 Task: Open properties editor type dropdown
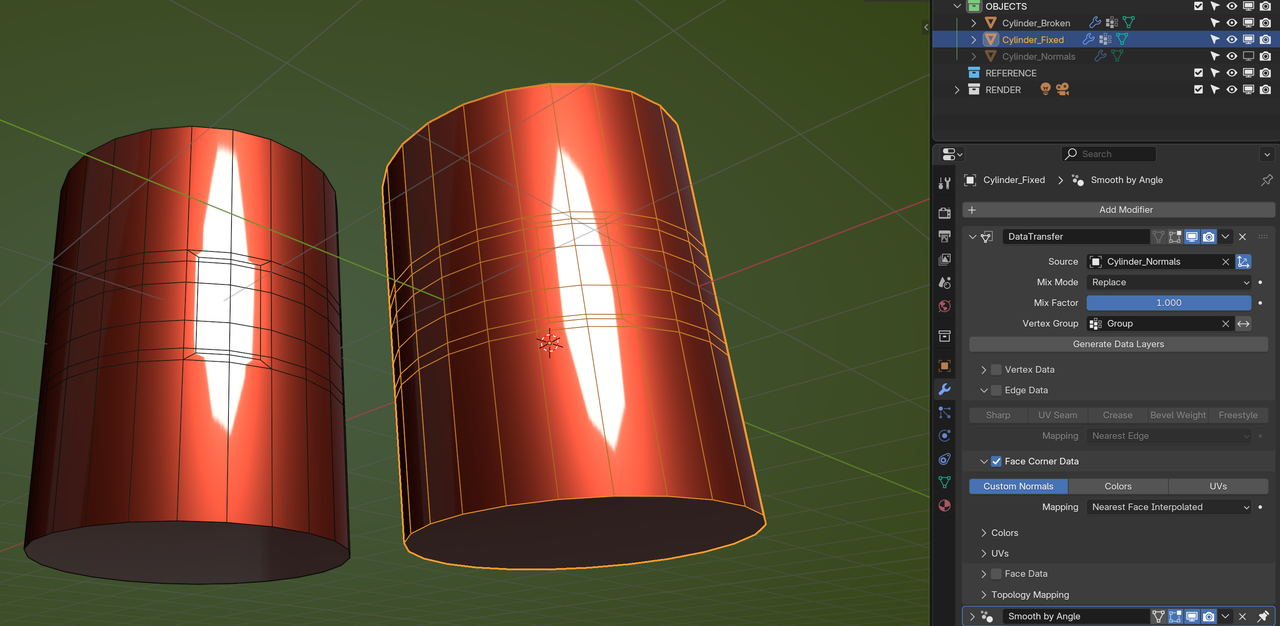[x=952, y=154]
